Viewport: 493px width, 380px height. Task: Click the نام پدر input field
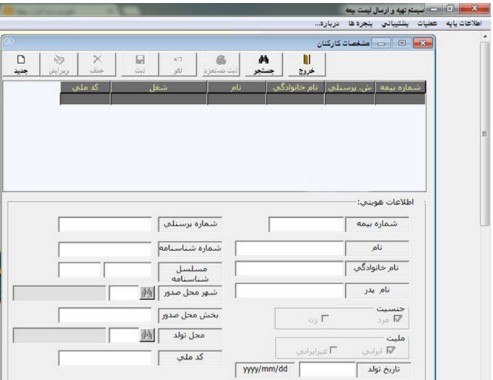click(289, 291)
